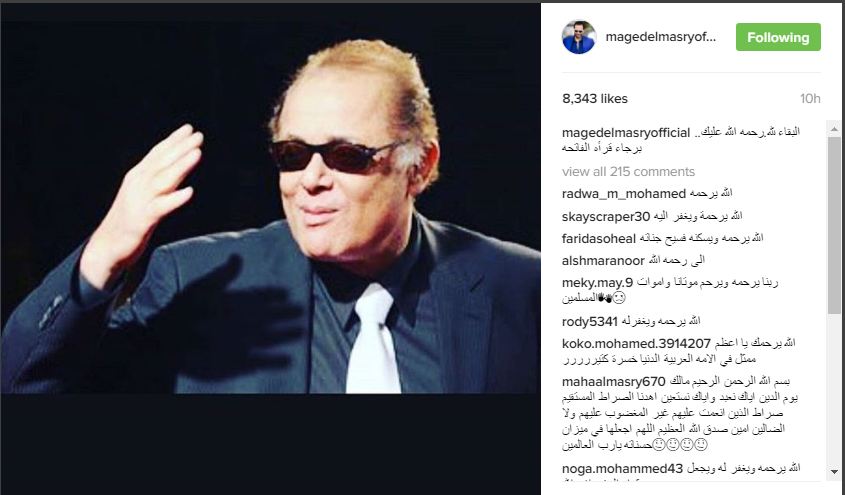This screenshot has width=845, height=495.
Task: View the 8,343 likes list
Action: [595, 99]
